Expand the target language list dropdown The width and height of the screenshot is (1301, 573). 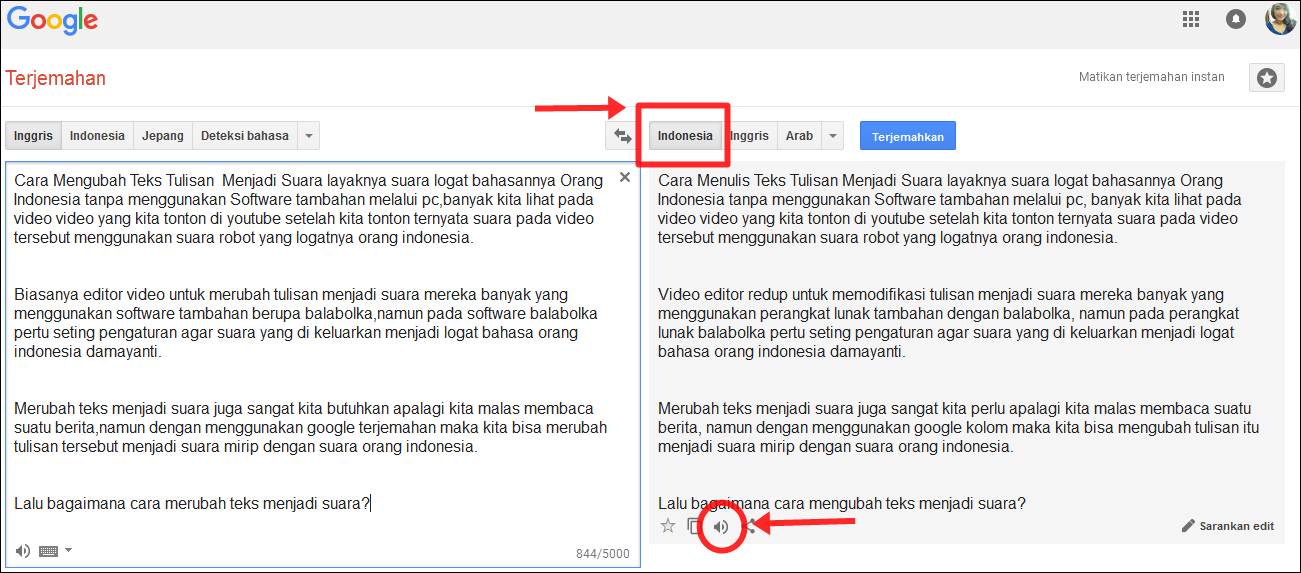[833, 136]
